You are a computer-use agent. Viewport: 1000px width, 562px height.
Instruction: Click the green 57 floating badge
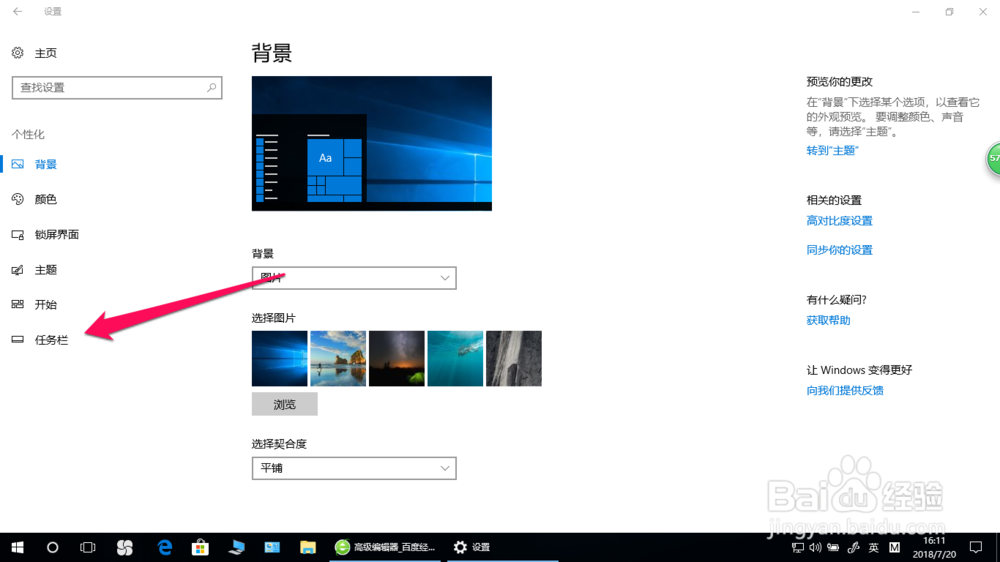pos(994,158)
